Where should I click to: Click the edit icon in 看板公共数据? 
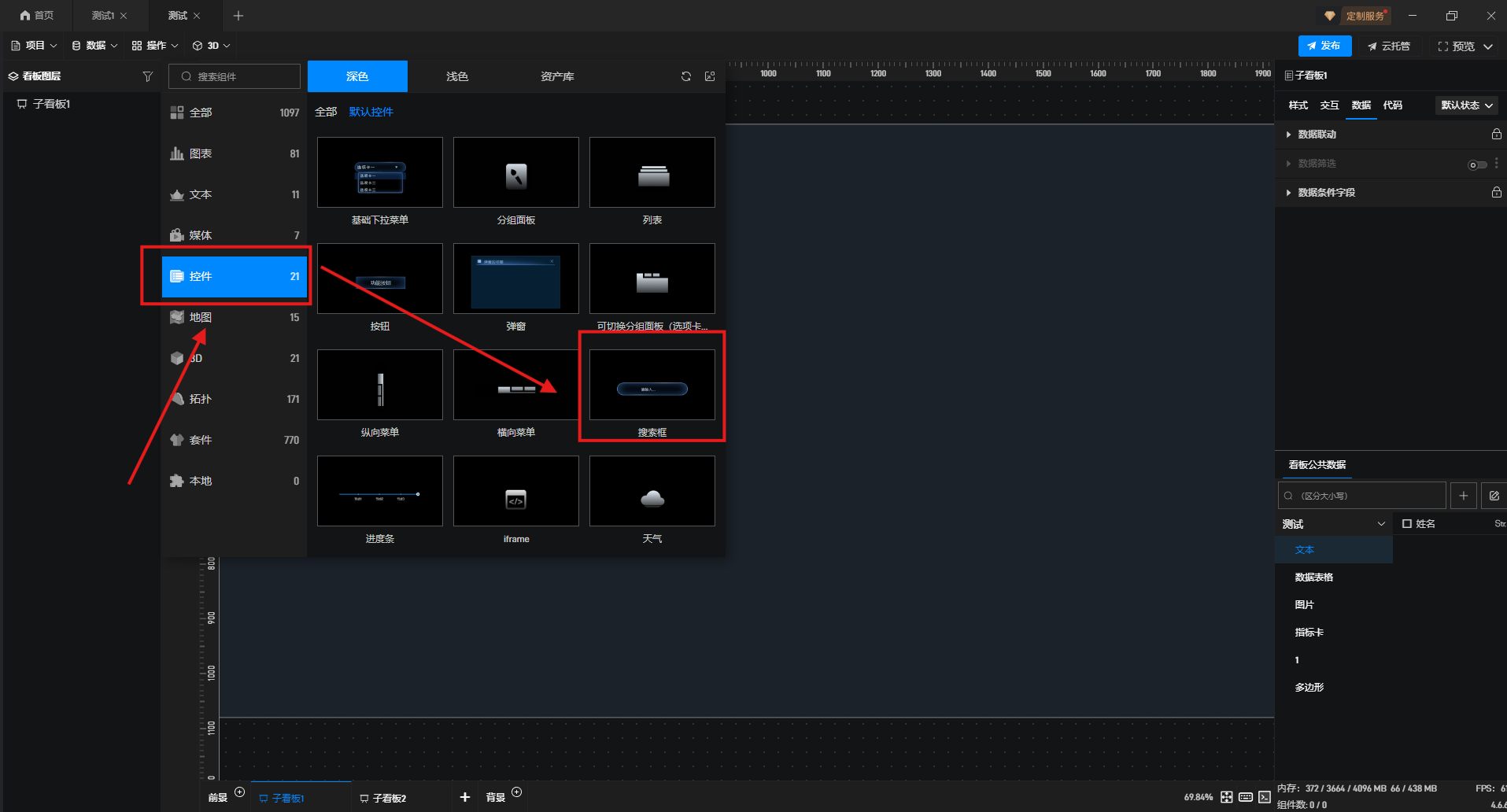pyautogui.click(x=1494, y=496)
